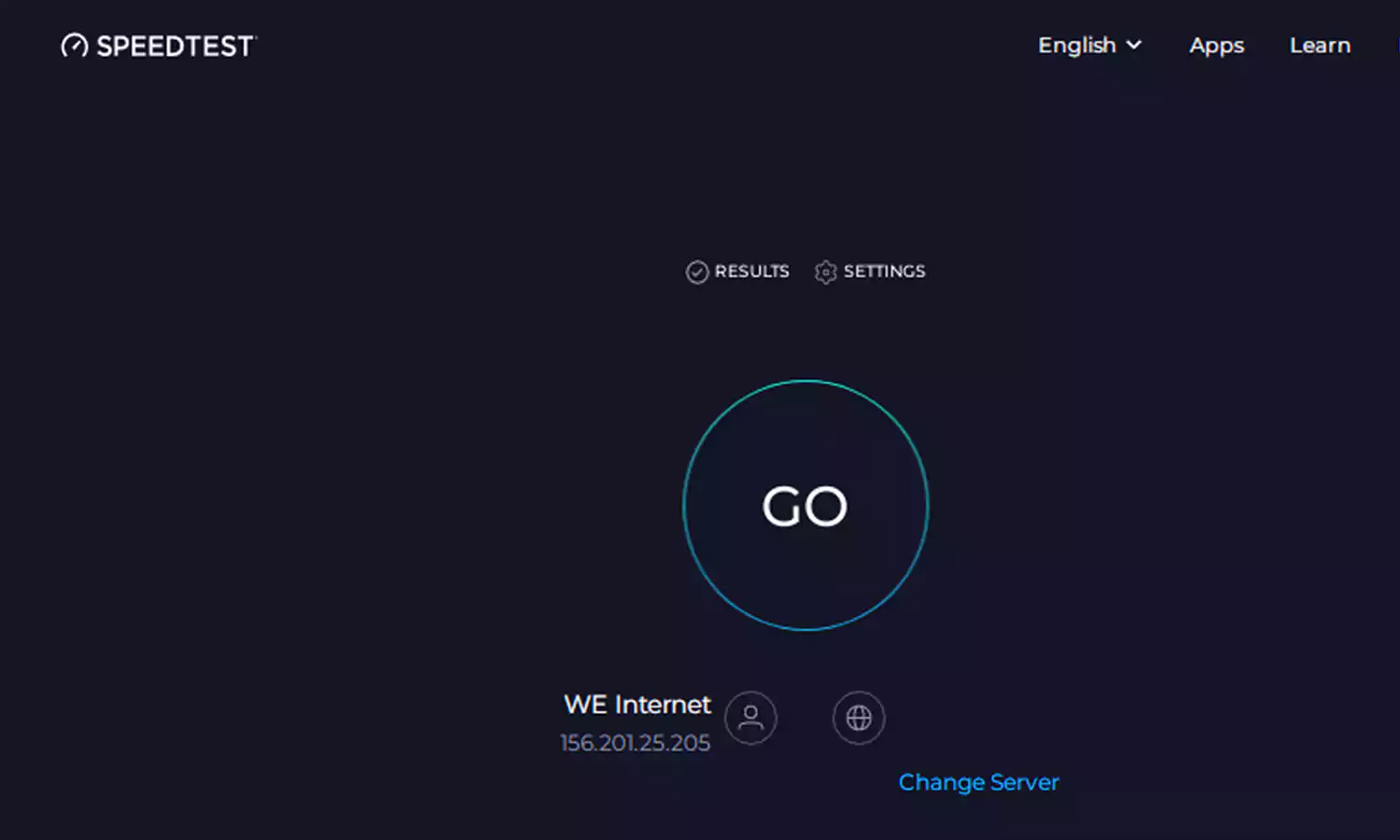The height and width of the screenshot is (840, 1400).
Task: Click the English language label text
Action: pyautogui.click(x=1077, y=46)
